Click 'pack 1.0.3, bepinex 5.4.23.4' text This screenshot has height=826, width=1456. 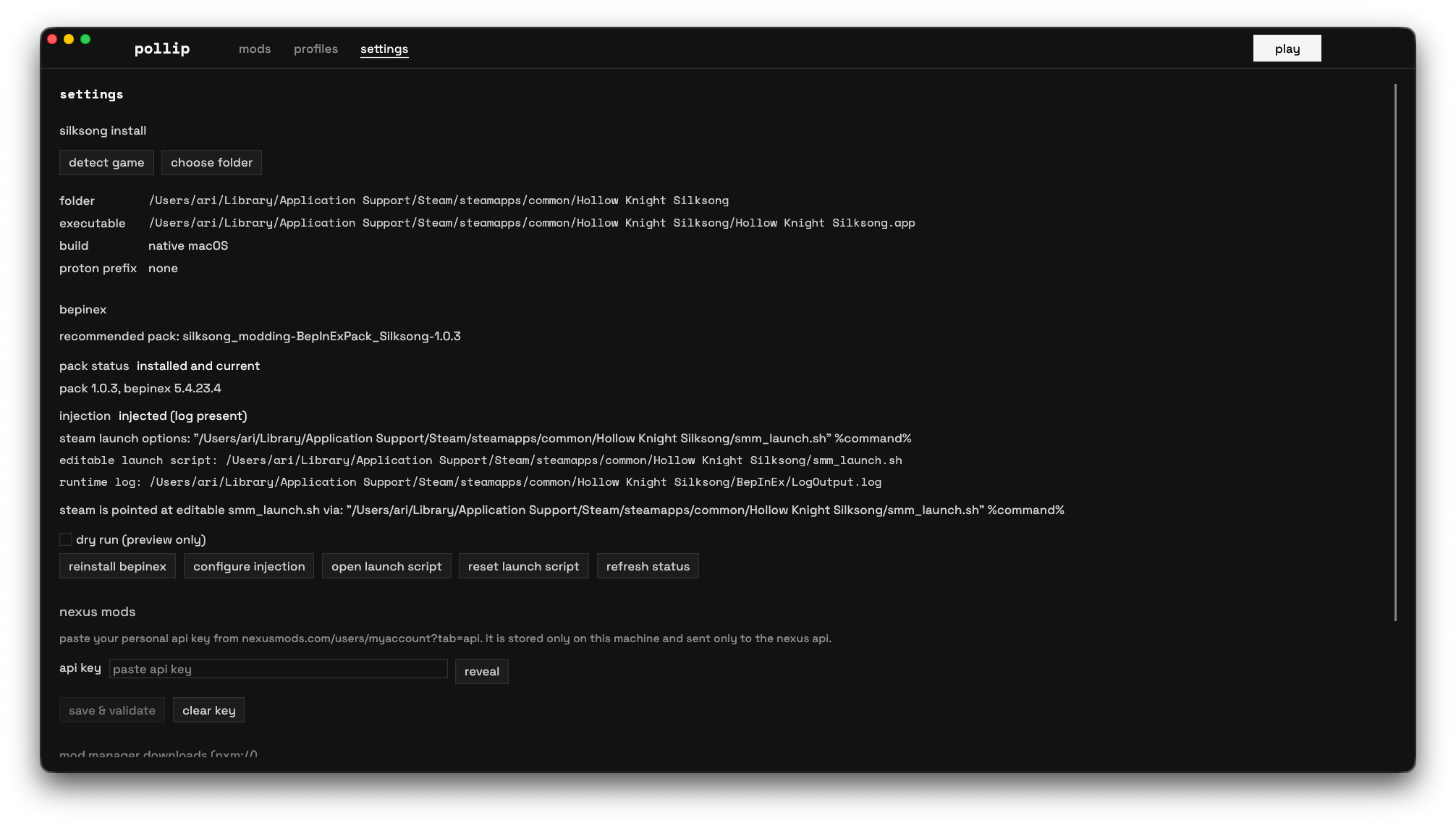[140, 388]
